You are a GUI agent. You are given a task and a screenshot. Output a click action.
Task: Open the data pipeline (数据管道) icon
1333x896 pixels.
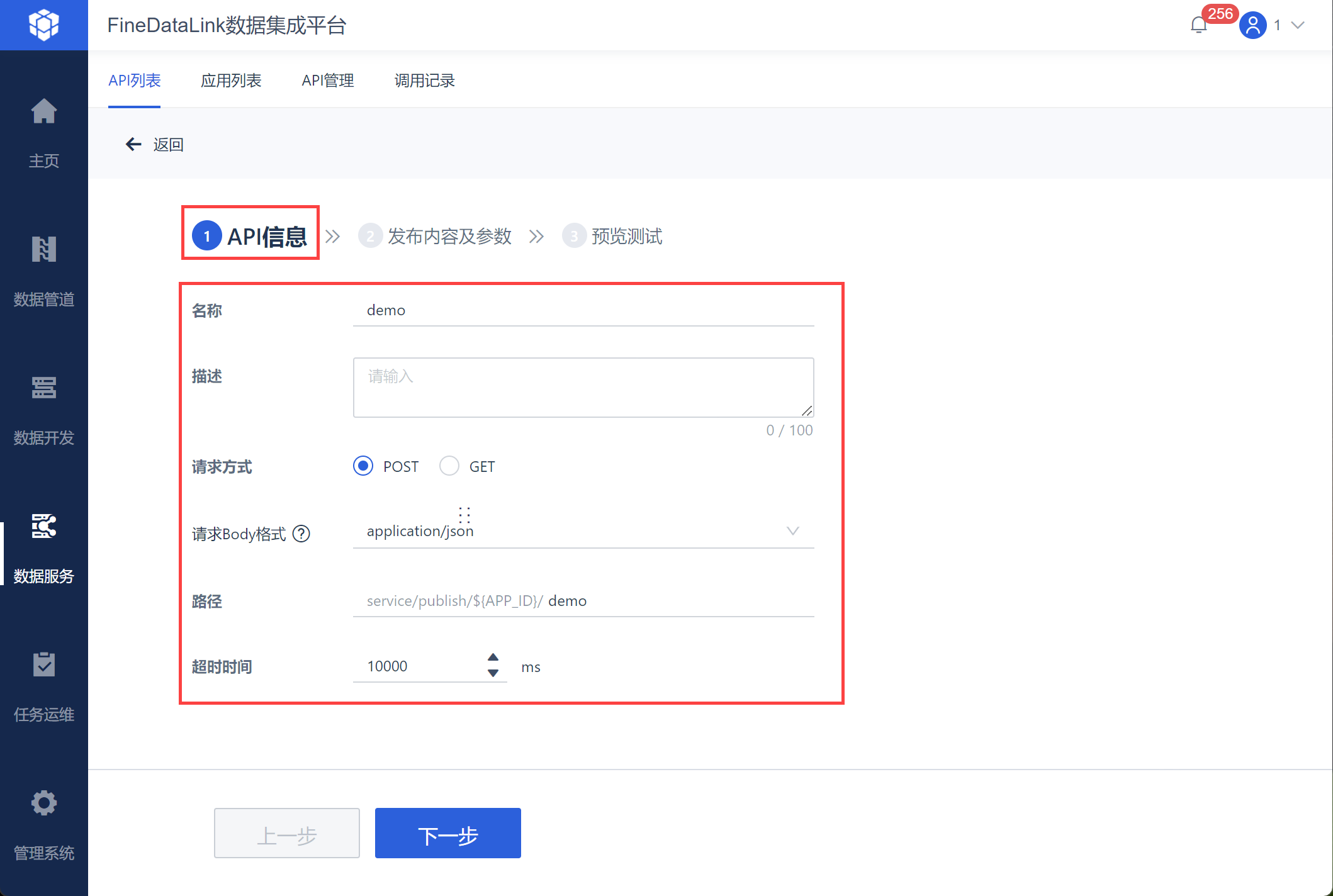coord(44,250)
